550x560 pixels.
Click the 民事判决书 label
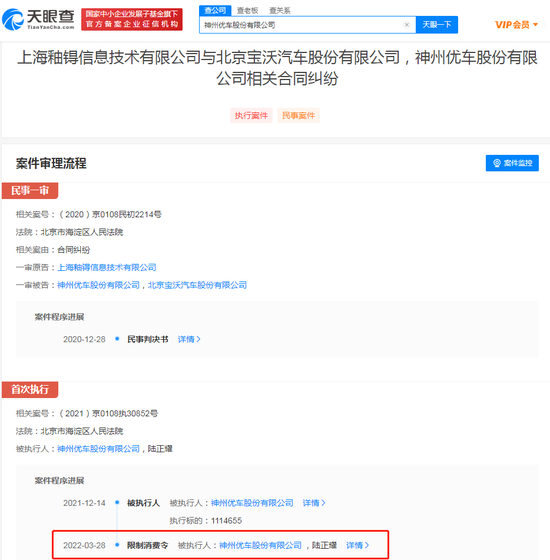tap(148, 339)
